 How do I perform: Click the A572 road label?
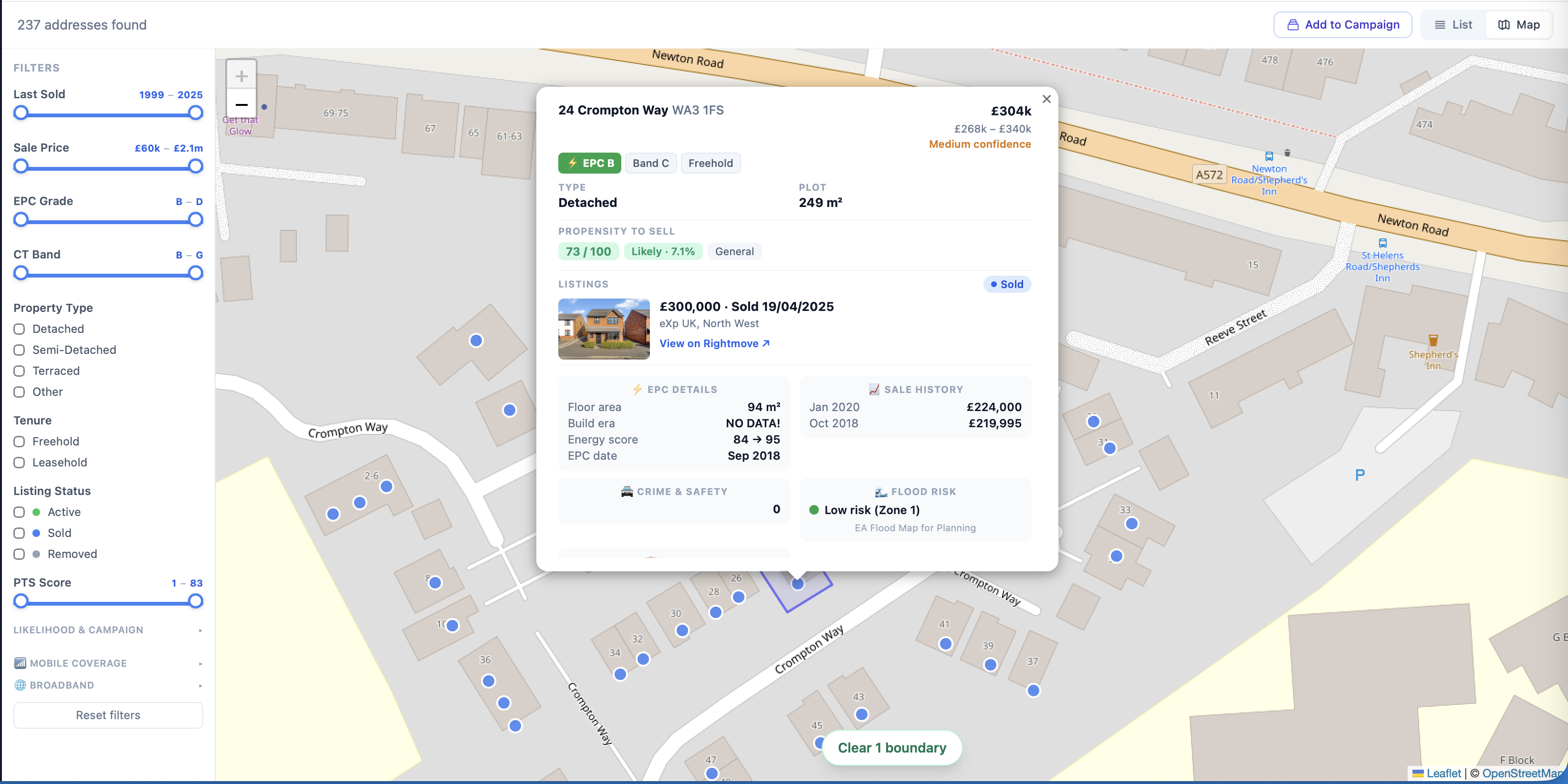(x=1209, y=175)
